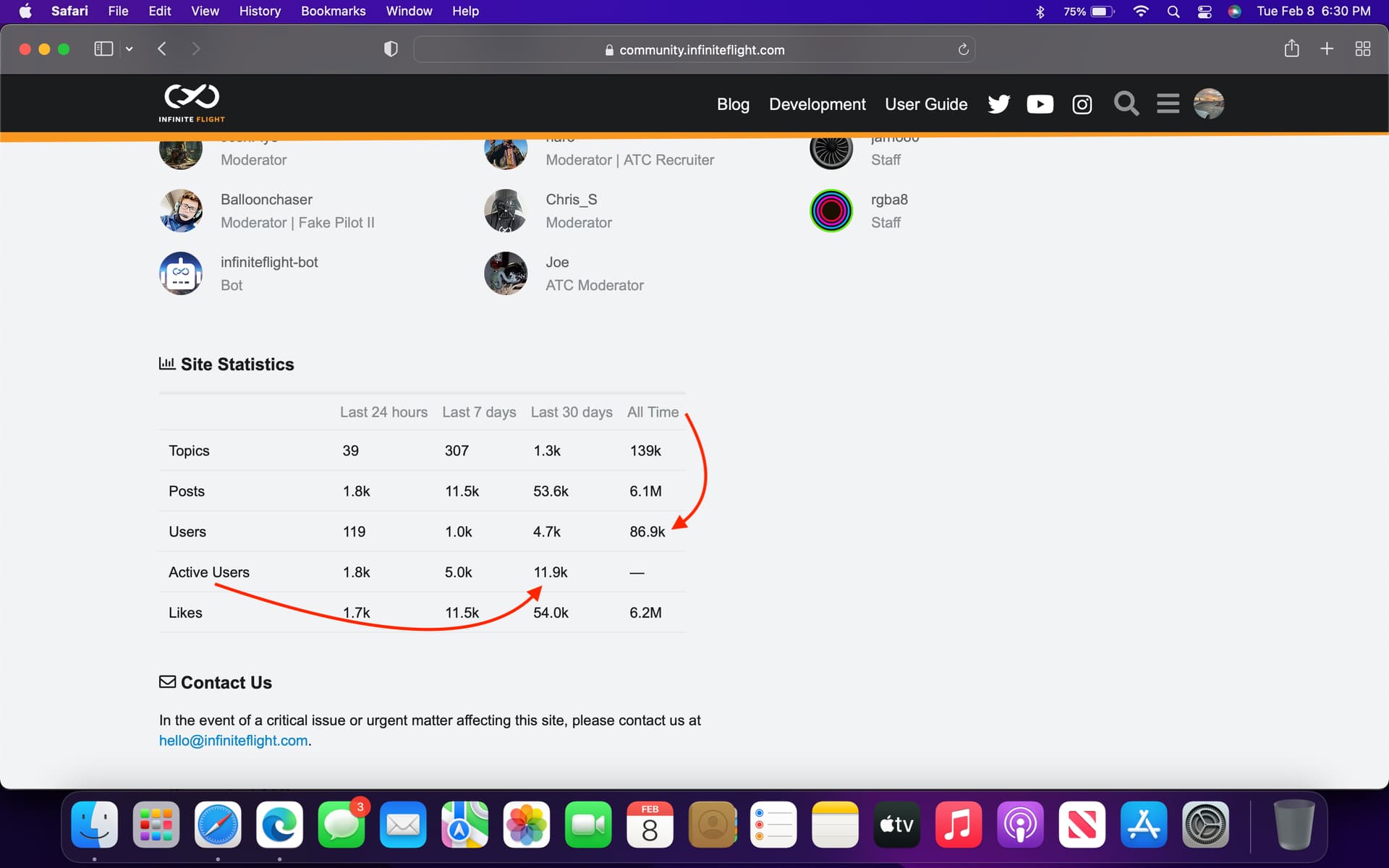Click the forum search magnifier icon
The width and height of the screenshot is (1389, 868).
pyautogui.click(x=1126, y=103)
